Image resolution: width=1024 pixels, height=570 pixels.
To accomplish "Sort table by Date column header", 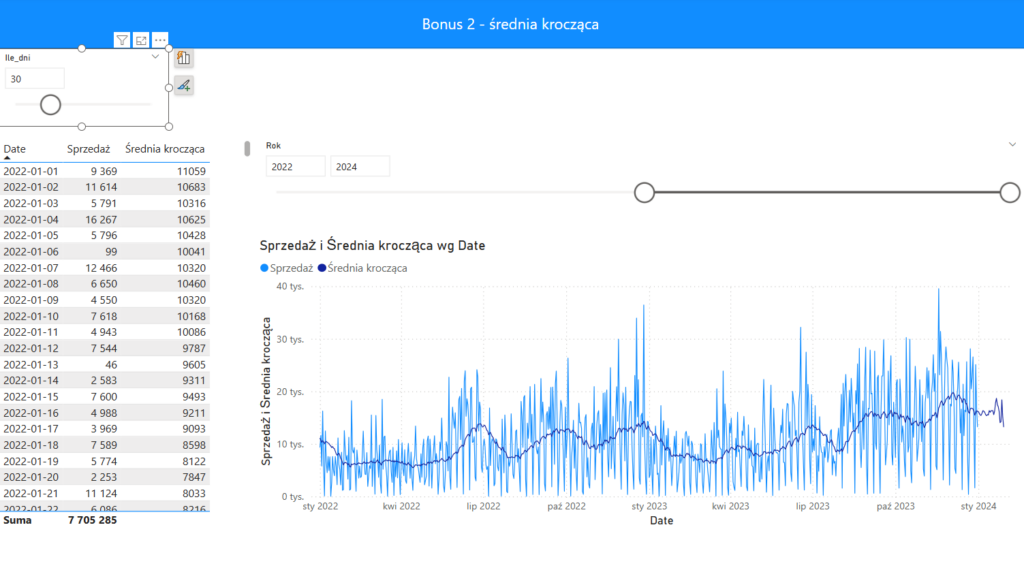I will (x=14, y=149).
